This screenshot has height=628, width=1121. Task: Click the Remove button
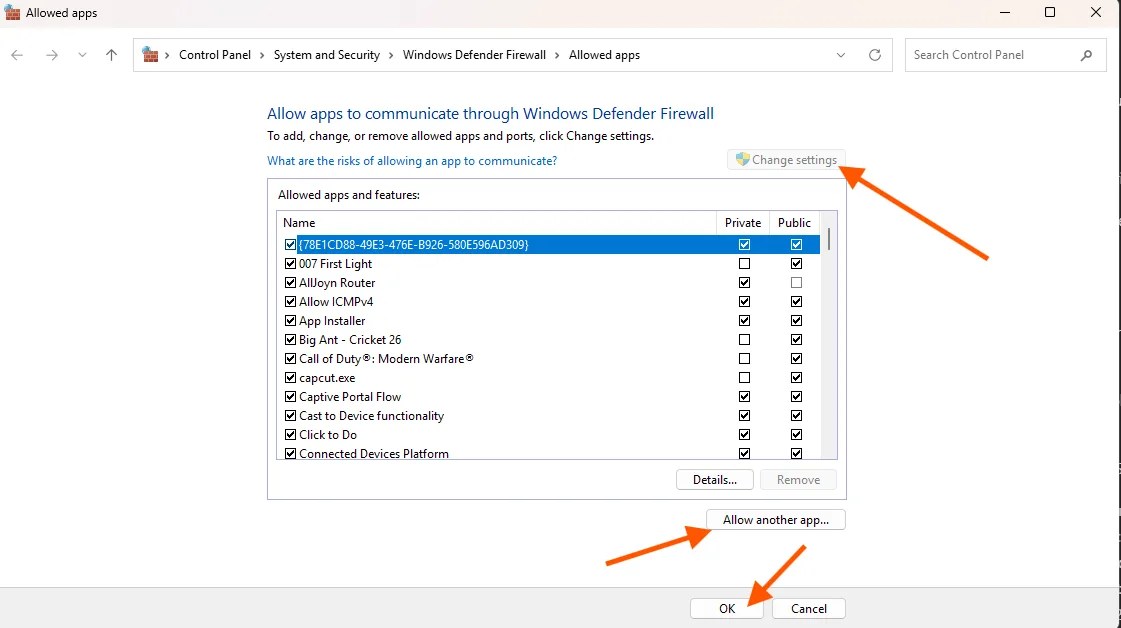[x=798, y=480]
